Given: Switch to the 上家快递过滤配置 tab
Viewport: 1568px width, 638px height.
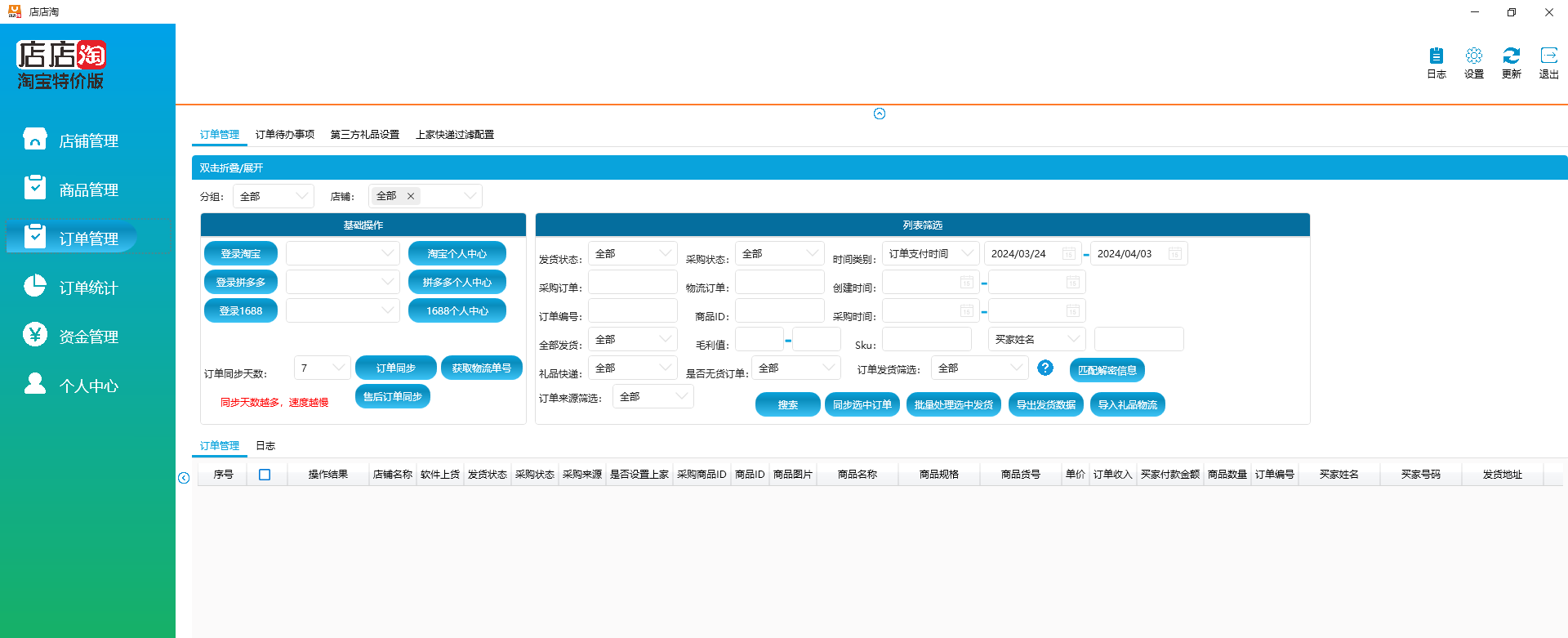Looking at the screenshot, I should click(x=455, y=135).
